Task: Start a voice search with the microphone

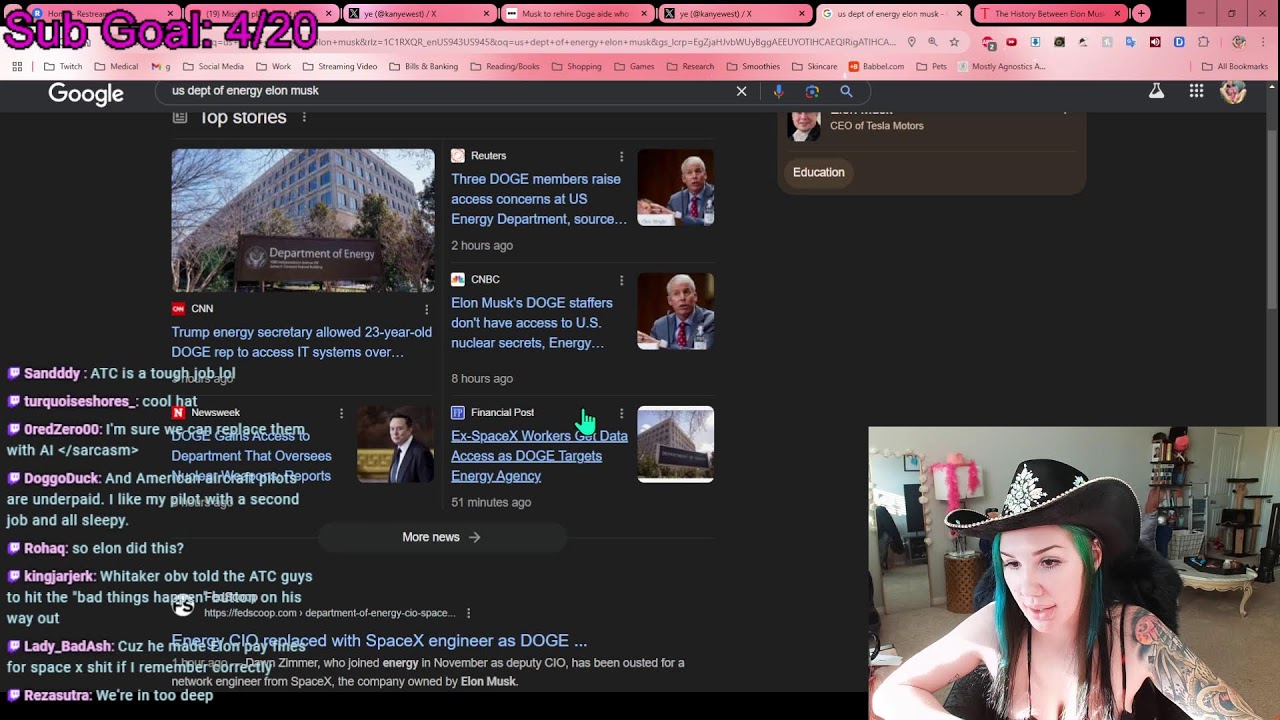Action: point(778,91)
